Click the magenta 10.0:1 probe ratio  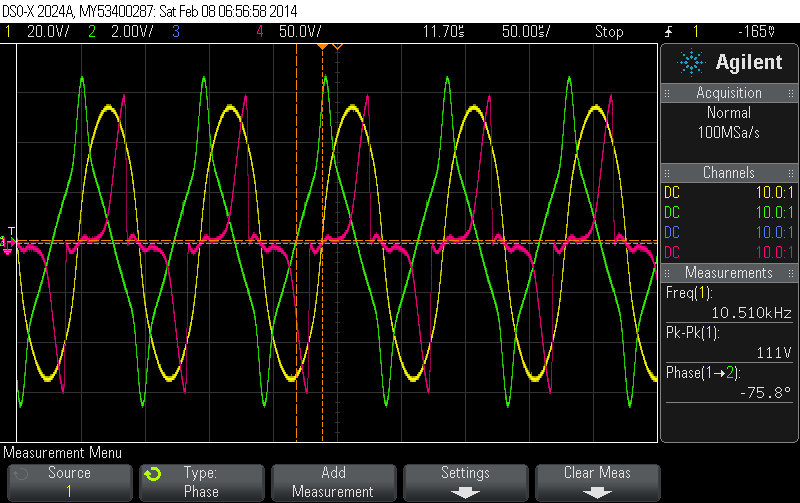(x=774, y=253)
